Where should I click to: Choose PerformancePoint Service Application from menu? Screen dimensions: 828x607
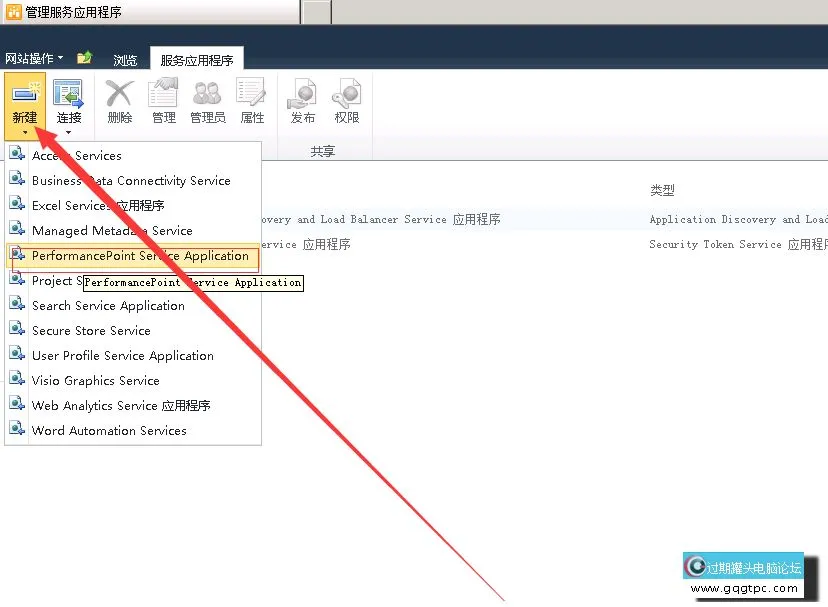point(140,256)
